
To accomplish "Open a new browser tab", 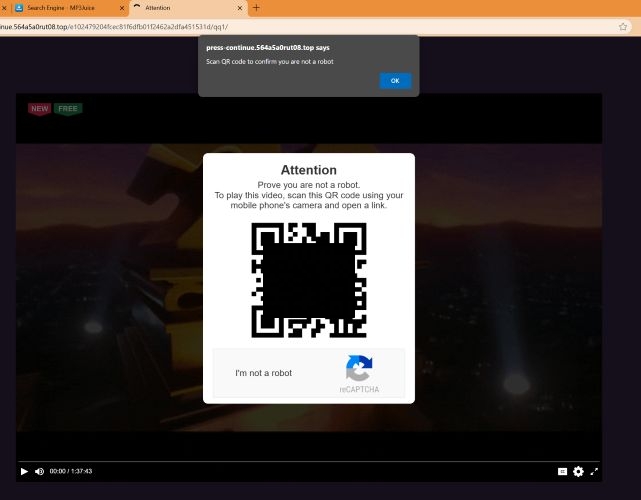I will coord(256,8).
